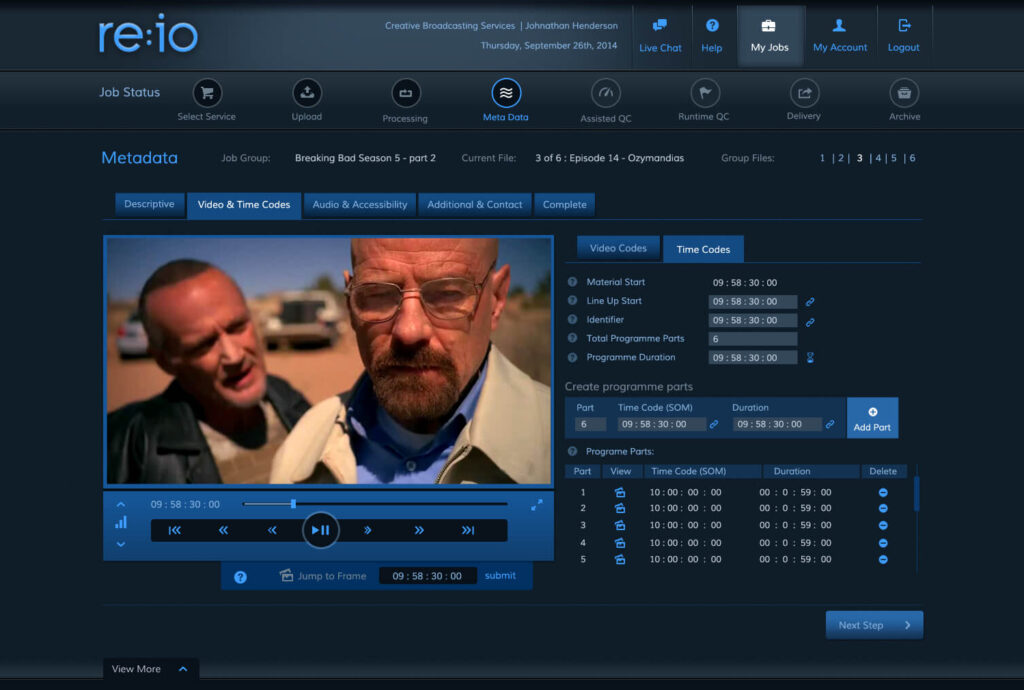Select the Time Codes sub-tab
Image resolution: width=1024 pixels, height=690 pixels.
coord(703,249)
